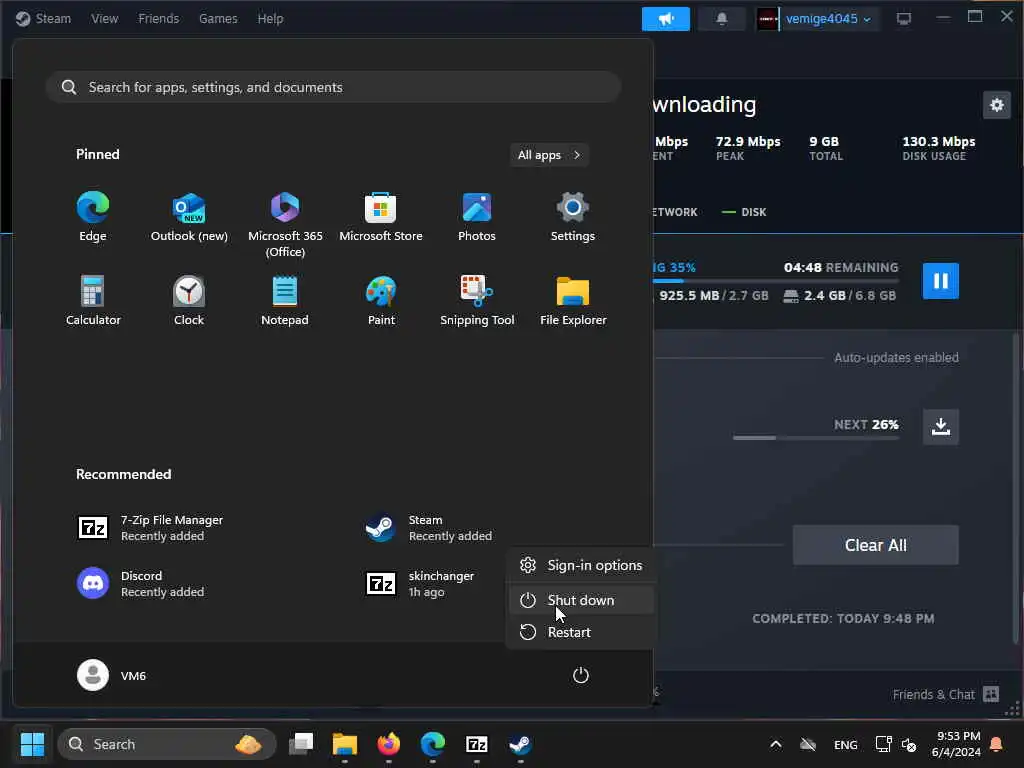Open Steam Help menu
Viewport: 1024px width, 768px height.
(270, 18)
